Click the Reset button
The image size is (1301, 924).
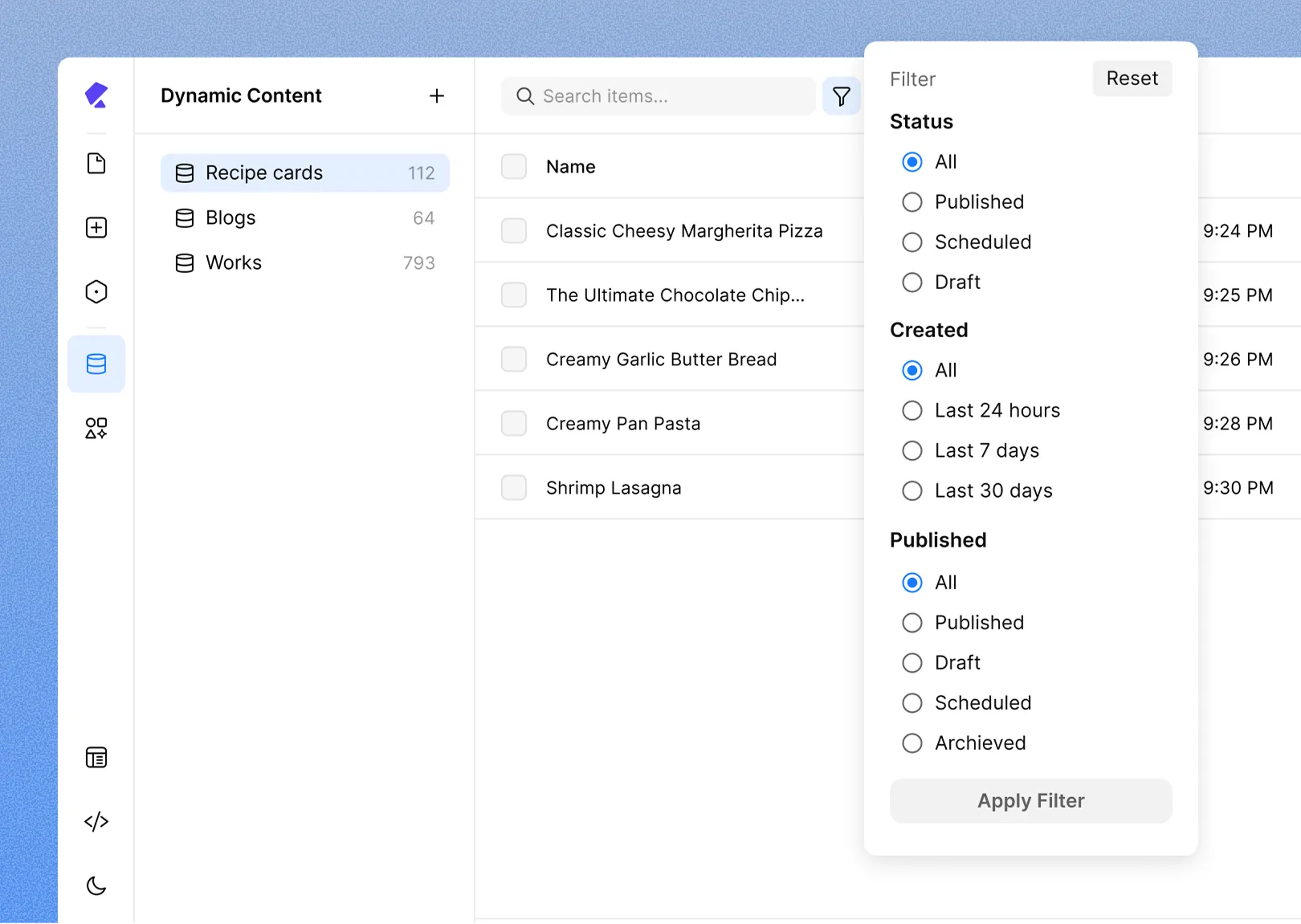click(1132, 79)
